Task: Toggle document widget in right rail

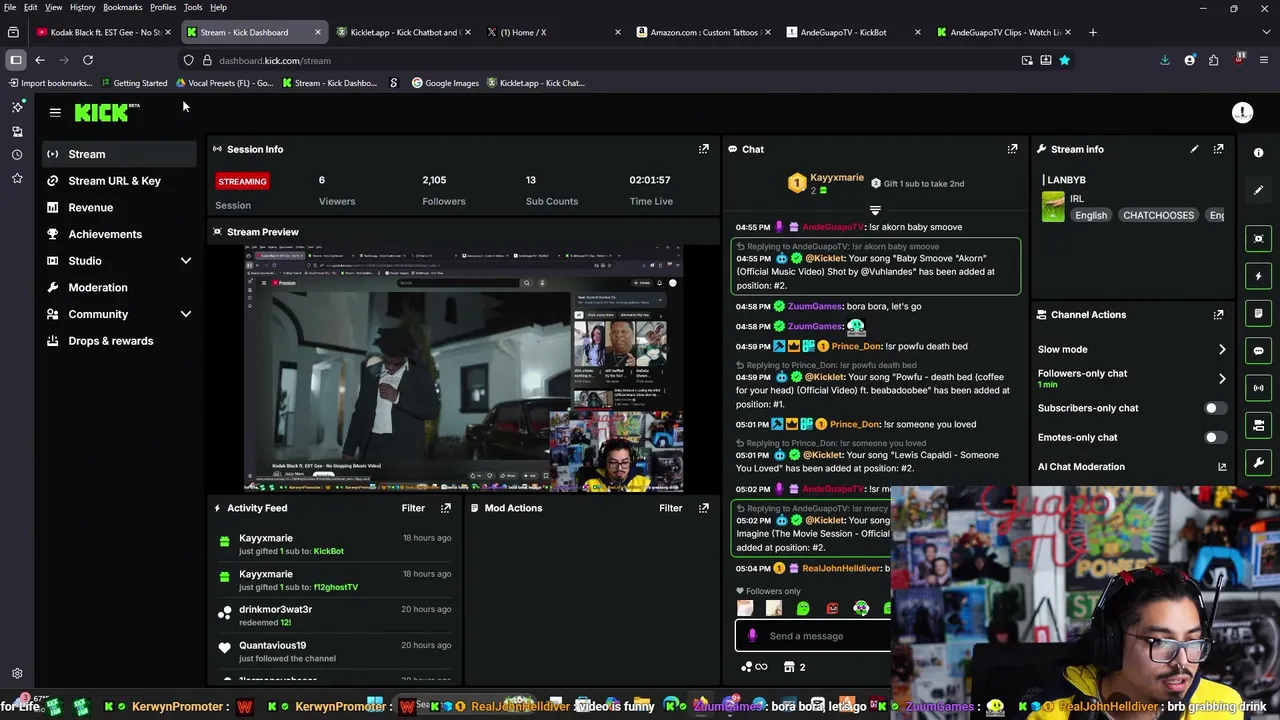Action: [x=1259, y=313]
